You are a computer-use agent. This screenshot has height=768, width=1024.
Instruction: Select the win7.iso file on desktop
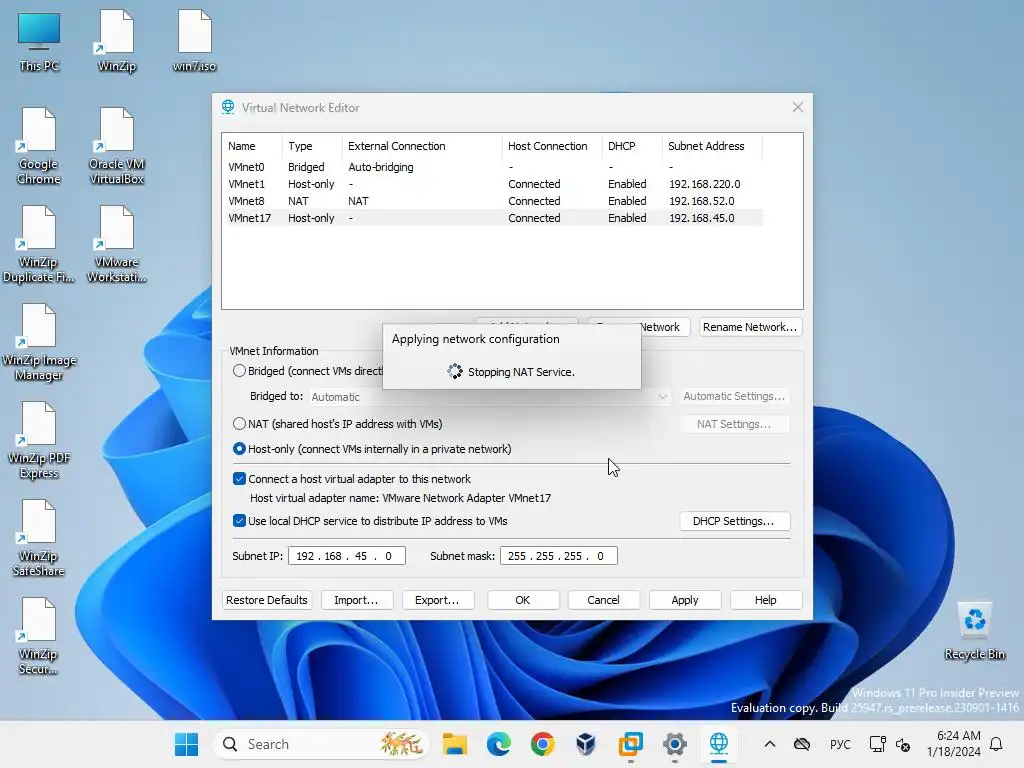[x=194, y=41]
